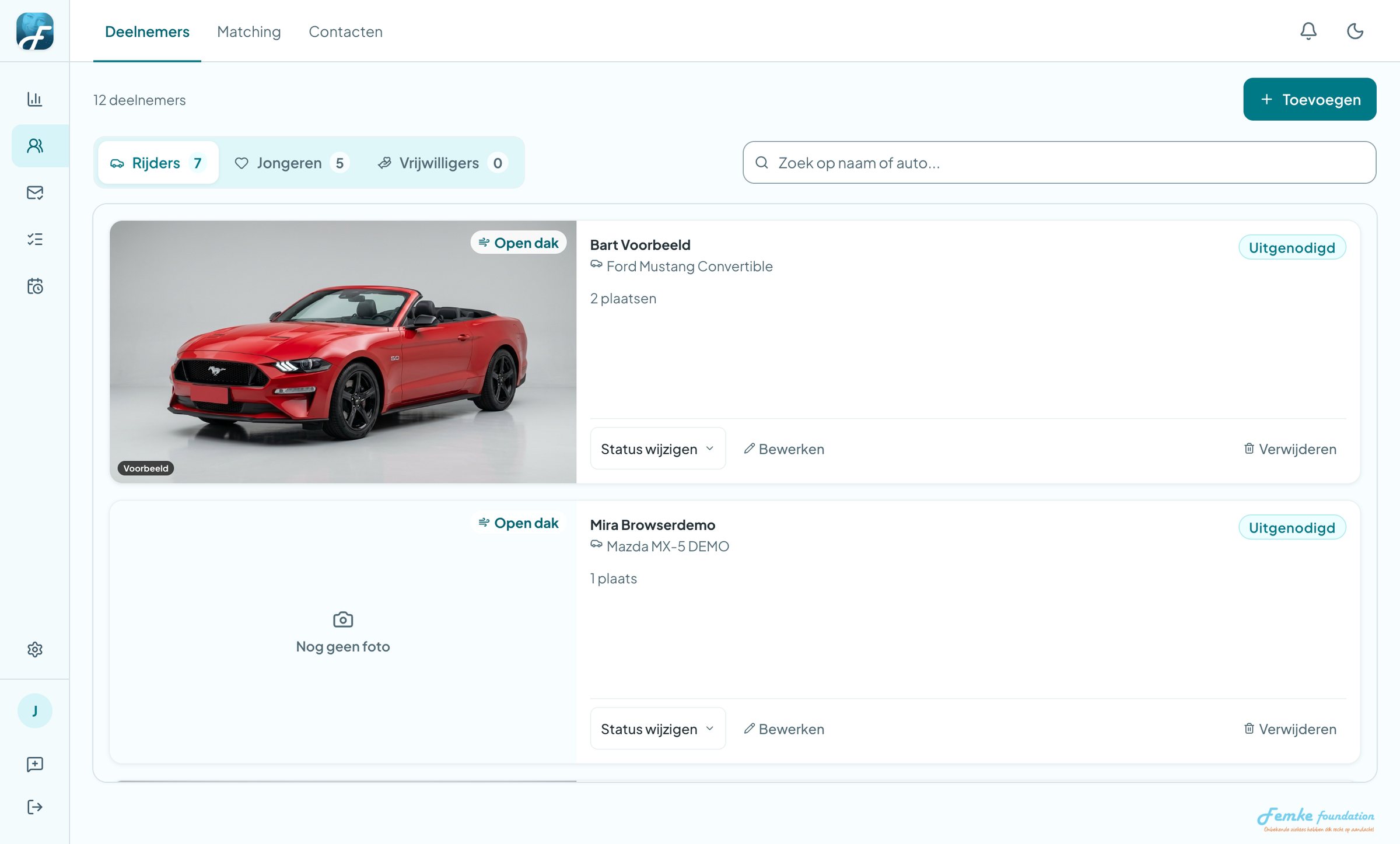Screen dimensions: 1400x844
Task: Open the statistics bar chart sidebar icon
Action: (x=35, y=99)
